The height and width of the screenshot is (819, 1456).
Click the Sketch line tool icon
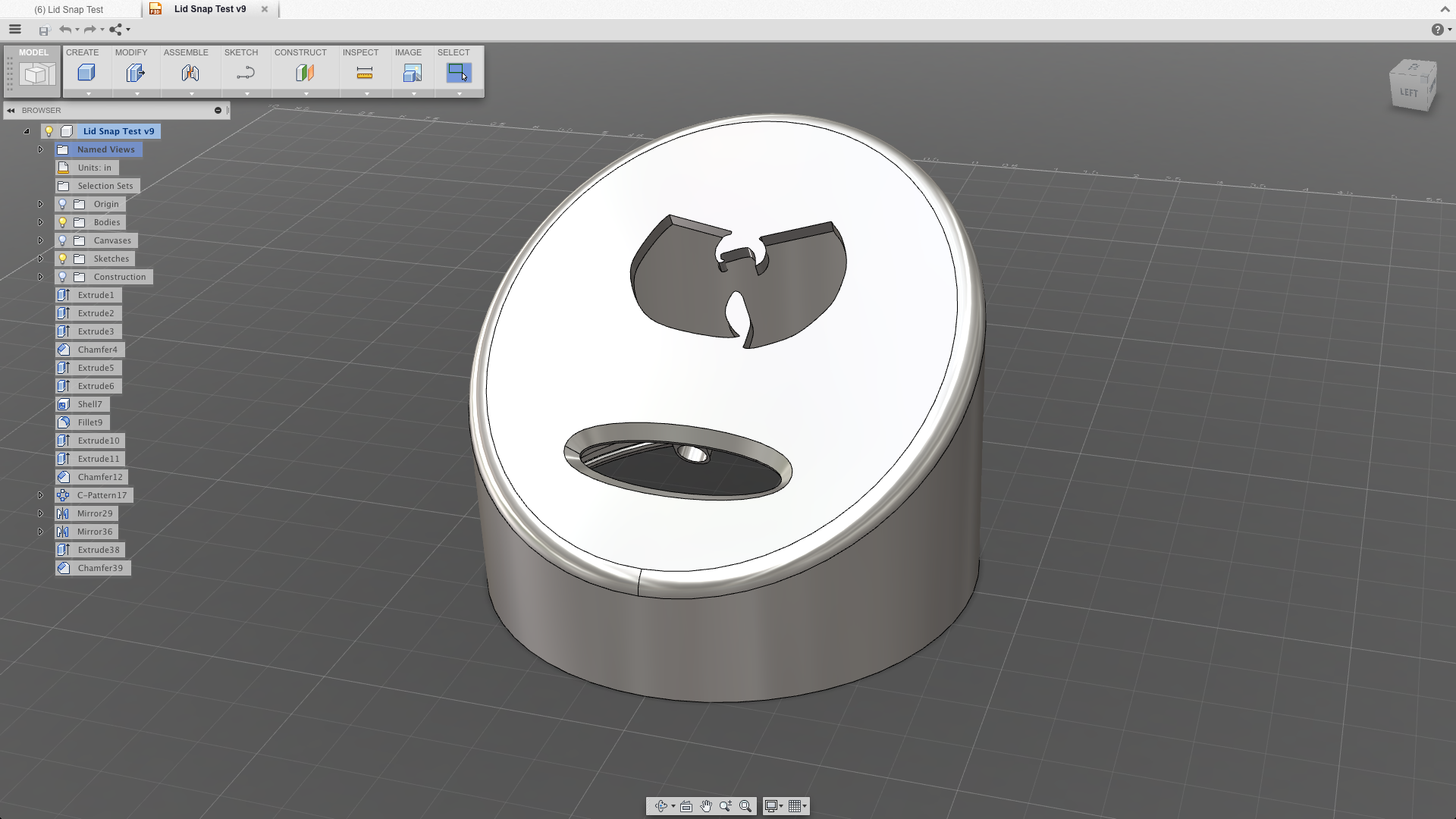coord(246,73)
